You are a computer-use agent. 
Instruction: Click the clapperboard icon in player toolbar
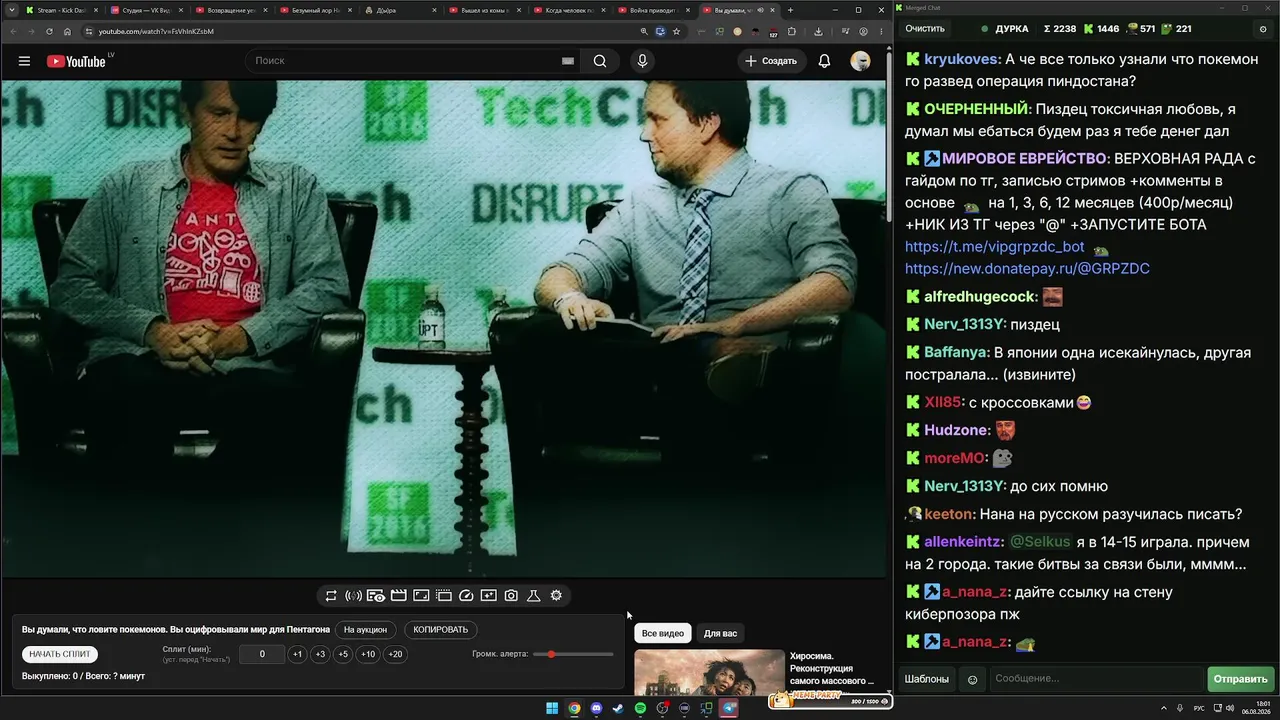click(398, 596)
